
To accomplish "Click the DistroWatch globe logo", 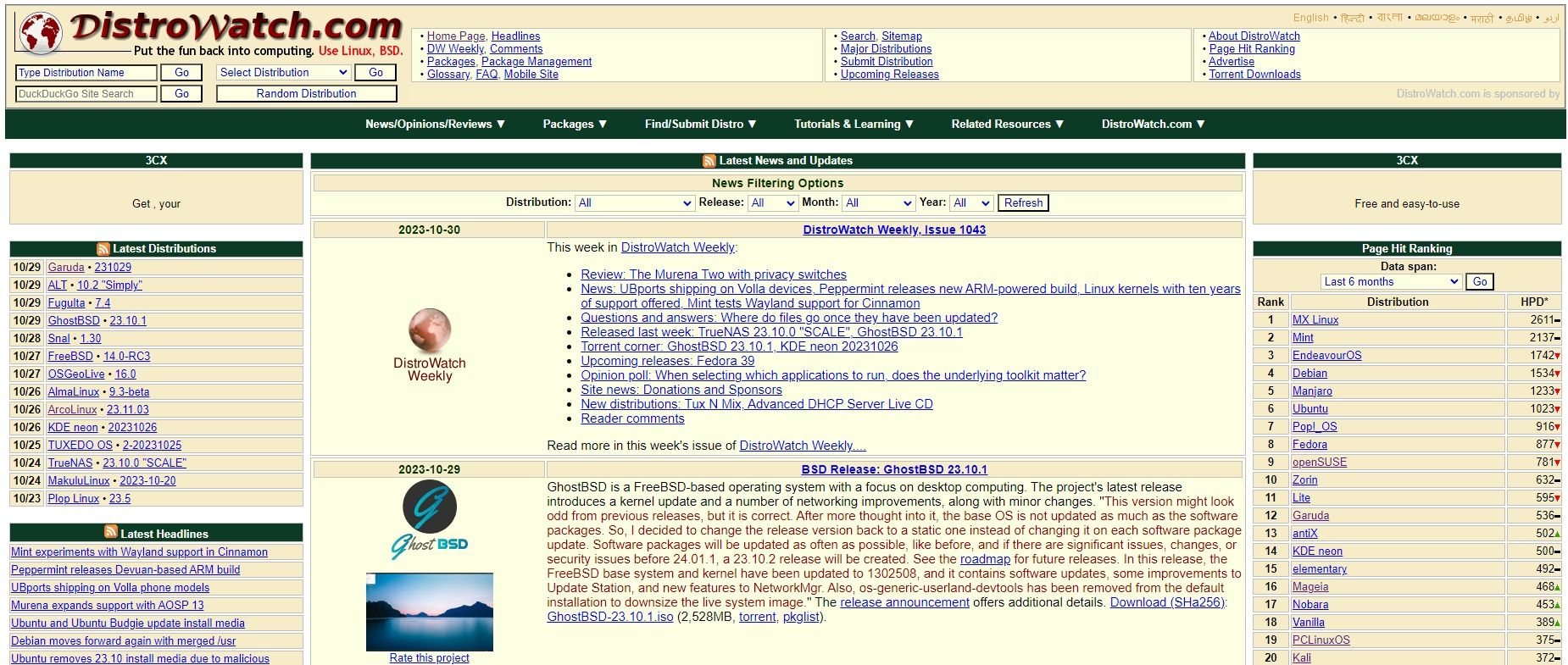I will click(41, 35).
